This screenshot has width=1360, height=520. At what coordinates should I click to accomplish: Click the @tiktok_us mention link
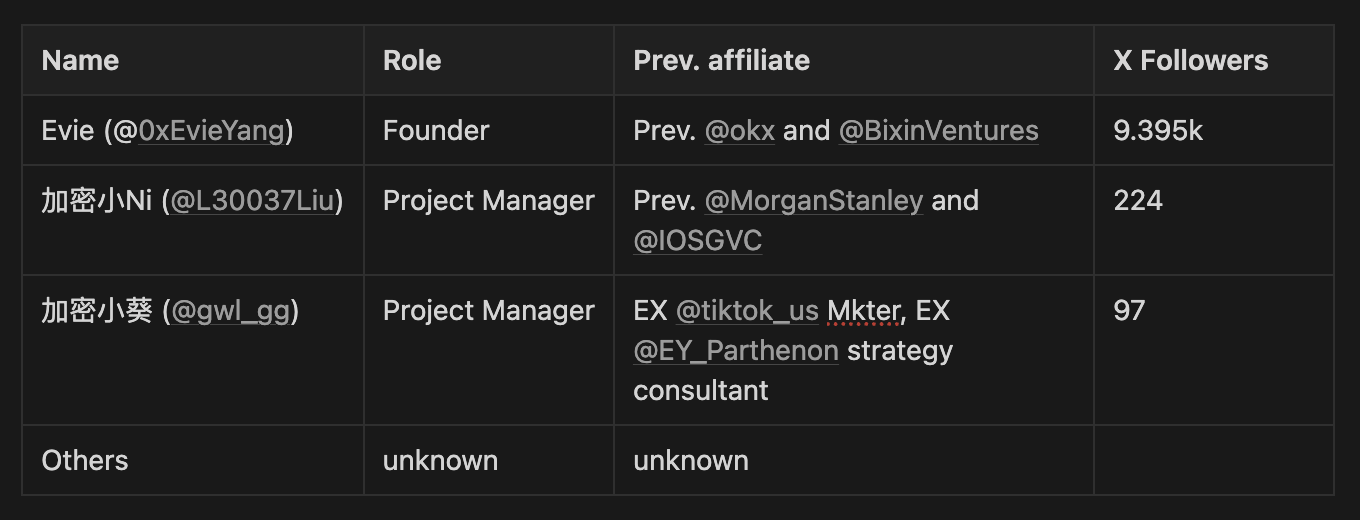747,311
